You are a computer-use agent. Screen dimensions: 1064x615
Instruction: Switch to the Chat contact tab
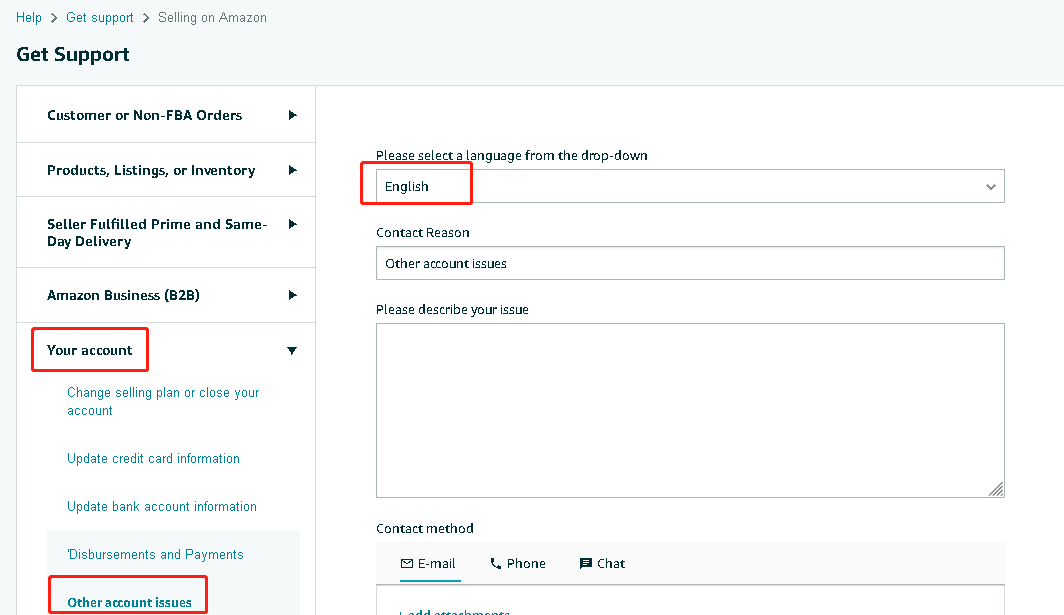click(x=602, y=563)
